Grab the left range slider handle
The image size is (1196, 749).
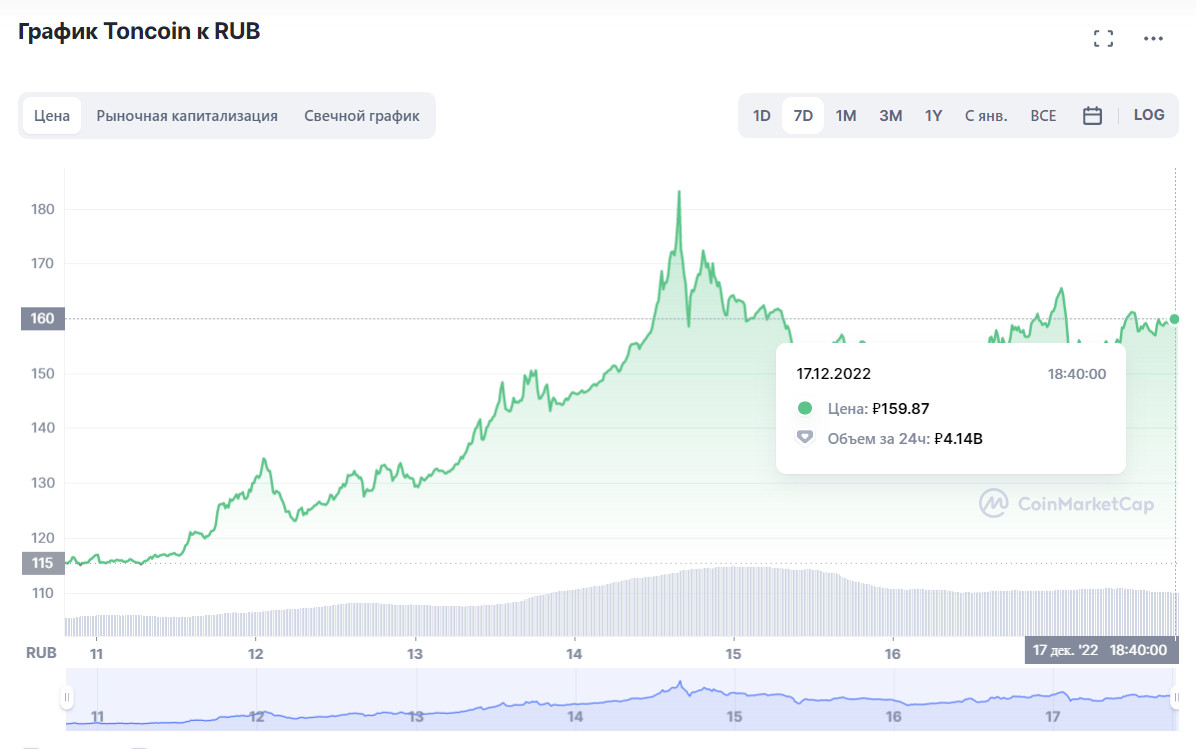pyautogui.click(x=67, y=697)
